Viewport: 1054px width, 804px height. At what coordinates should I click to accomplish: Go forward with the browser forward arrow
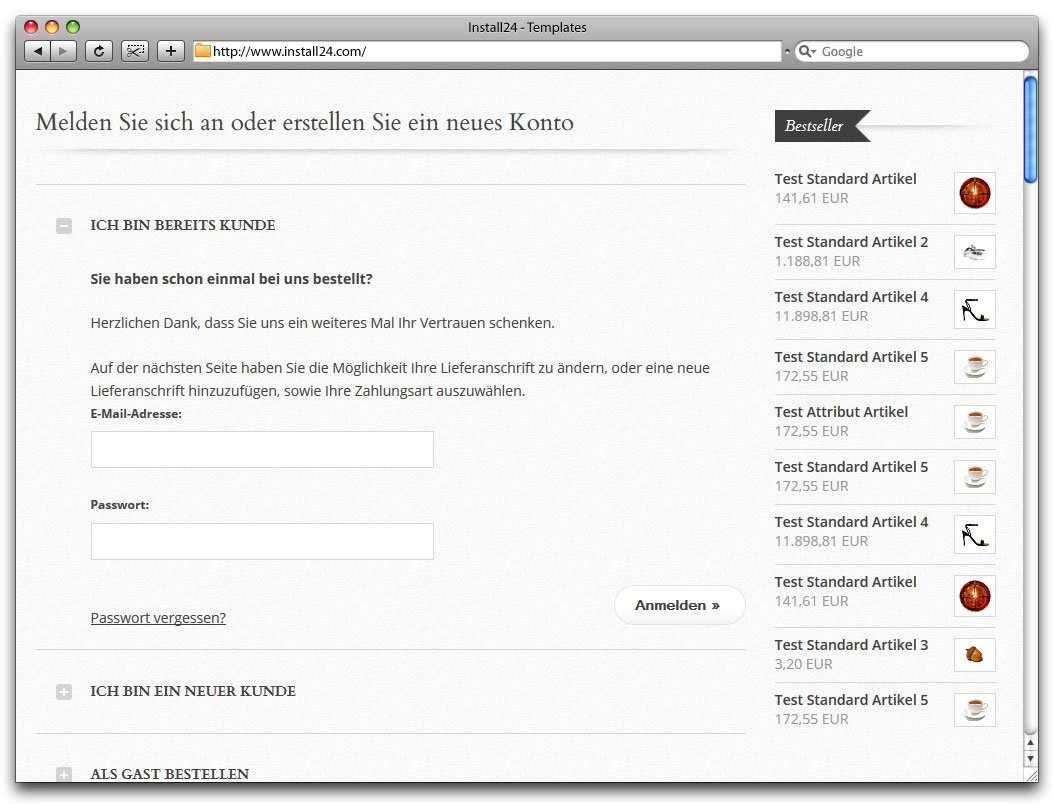coord(63,51)
